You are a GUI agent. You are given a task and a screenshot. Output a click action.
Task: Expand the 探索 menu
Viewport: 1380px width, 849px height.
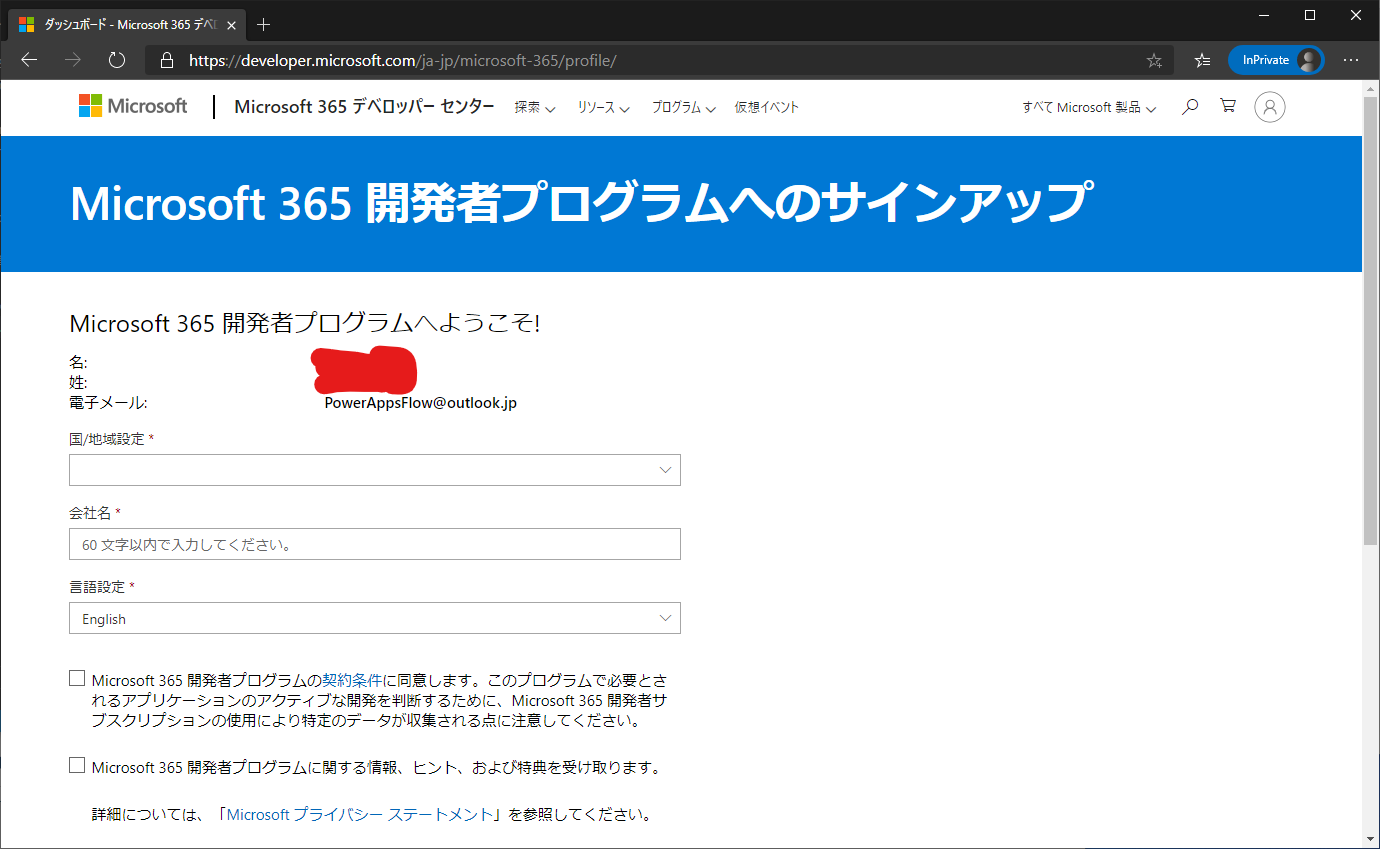(535, 107)
